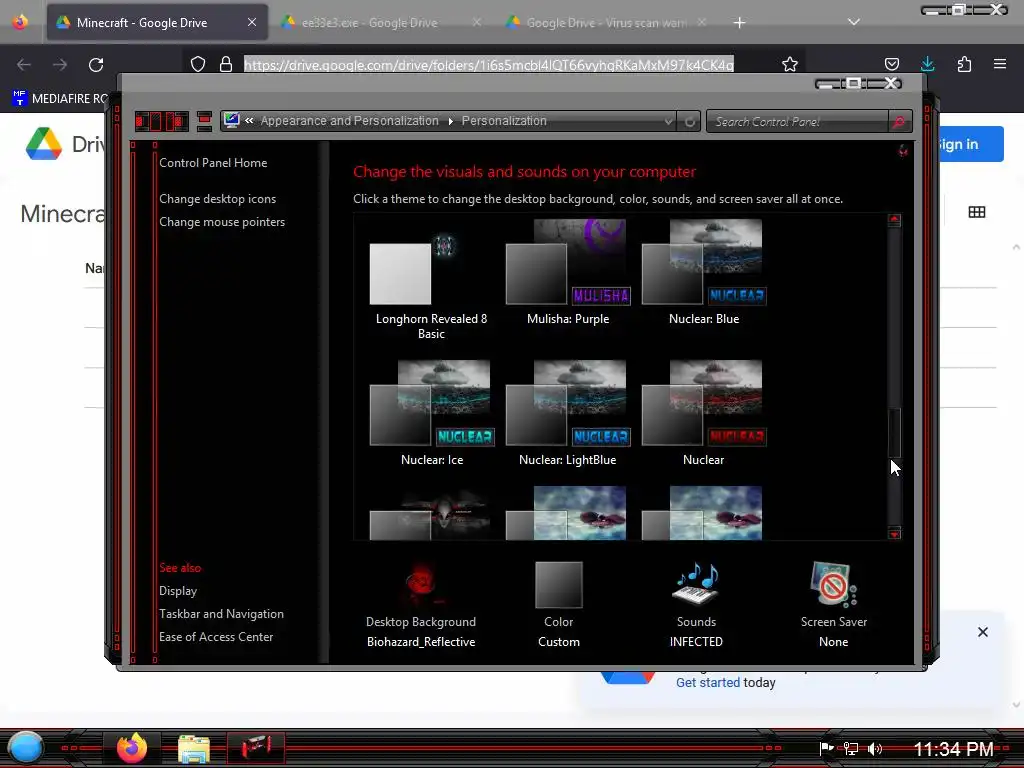
Task: Go forward in Firefox
Action: tap(60, 65)
